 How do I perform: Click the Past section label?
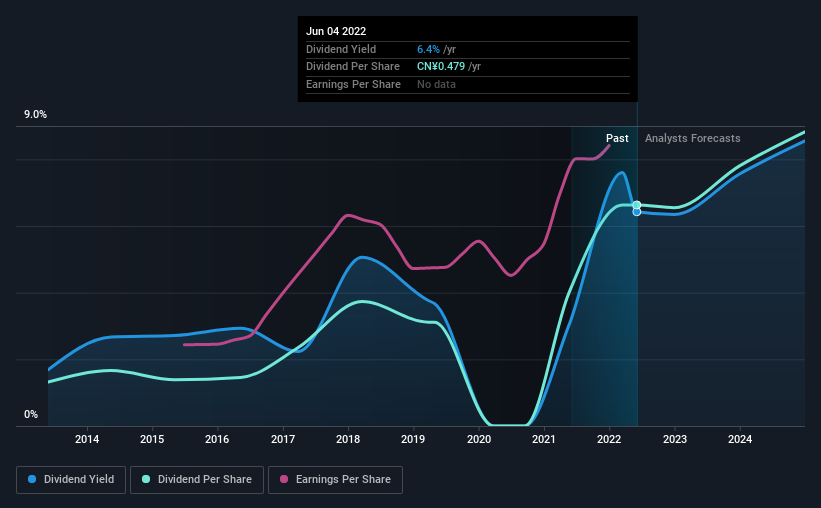coord(617,138)
